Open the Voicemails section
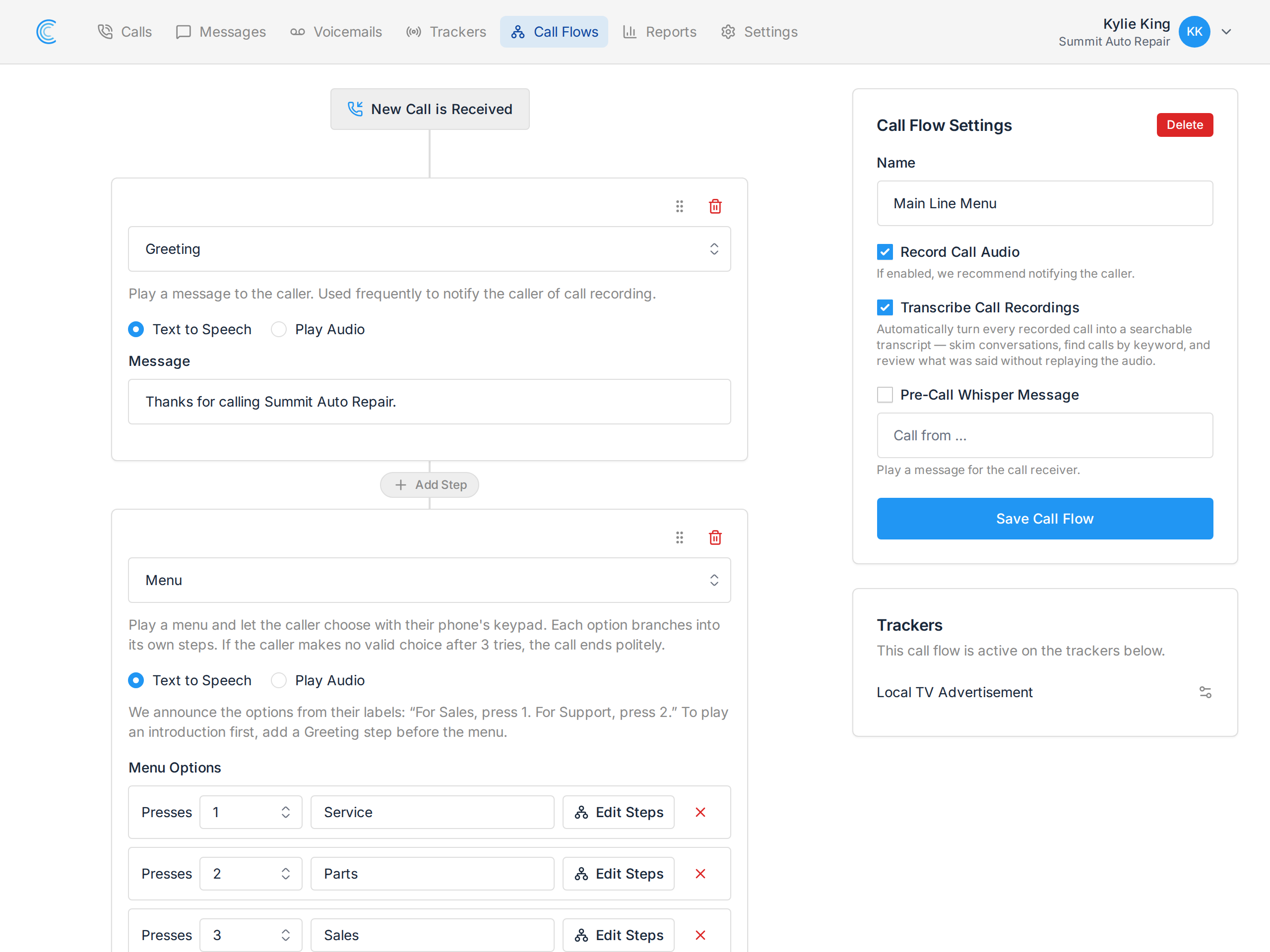This screenshot has width=1270, height=952. (x=336, y=32)
